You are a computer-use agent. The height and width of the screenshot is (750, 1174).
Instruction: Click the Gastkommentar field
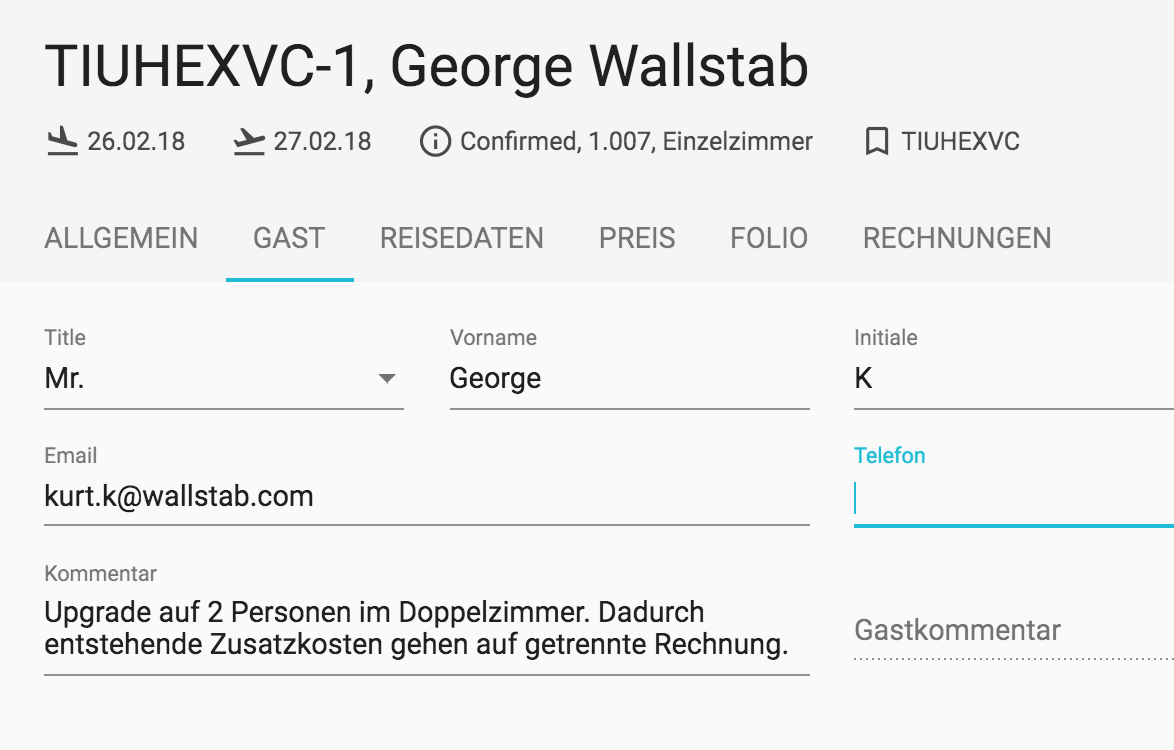pos(1014,630)
